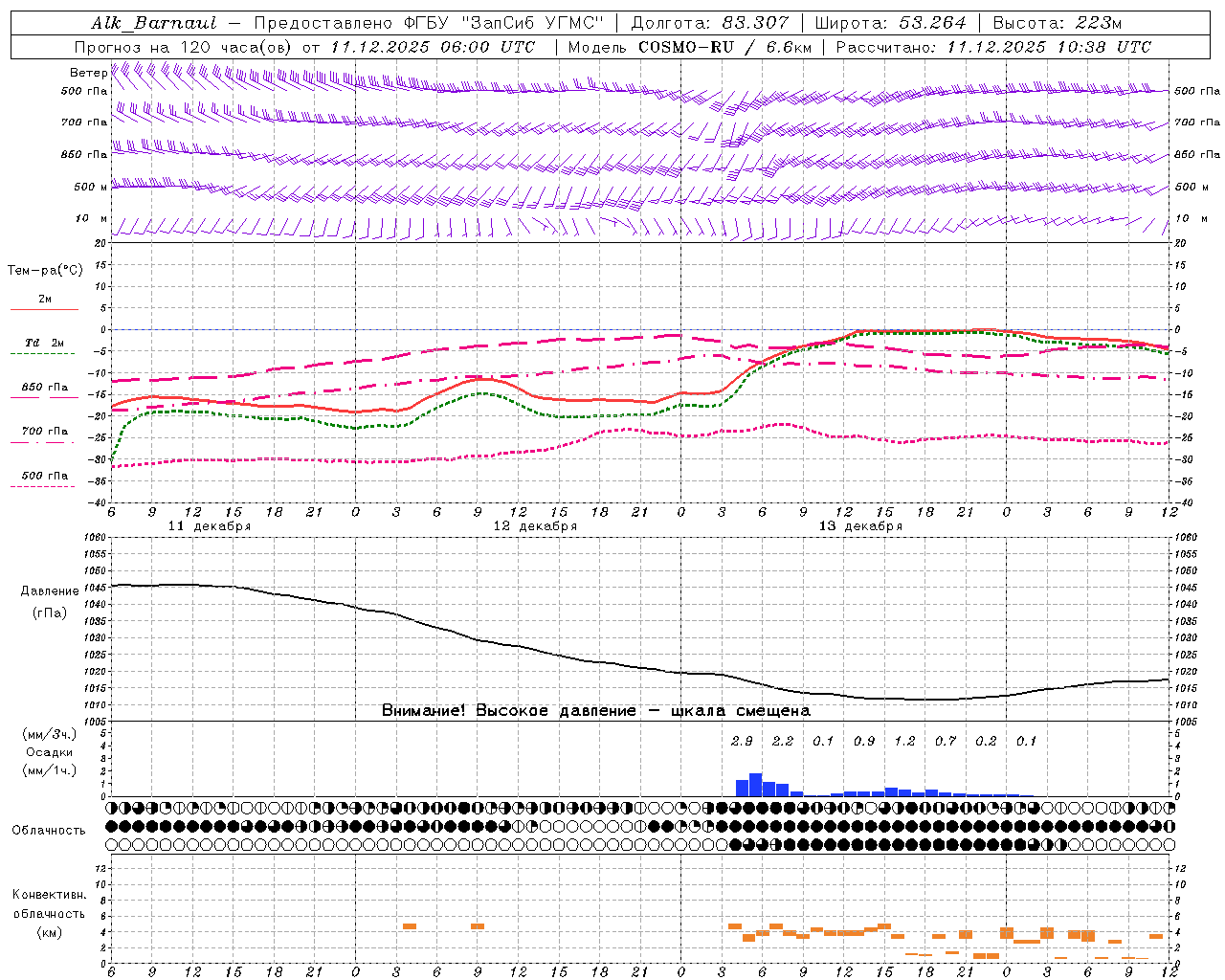Click the 'ФГБУ "ЗапСиб УГМС"' provider text
The image size is (1225, 980).
[502, 23]
